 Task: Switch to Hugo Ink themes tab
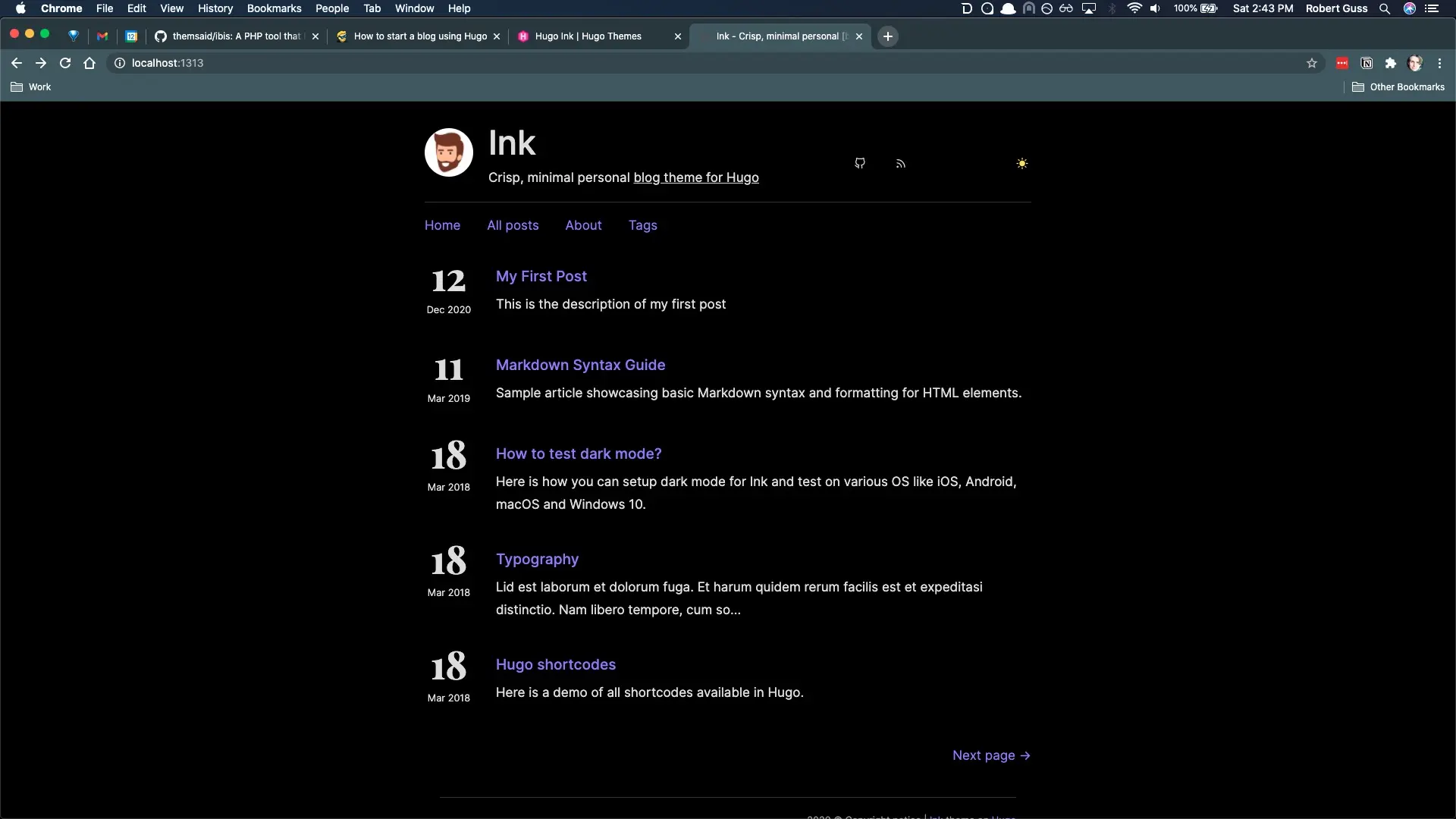point(588,36)
